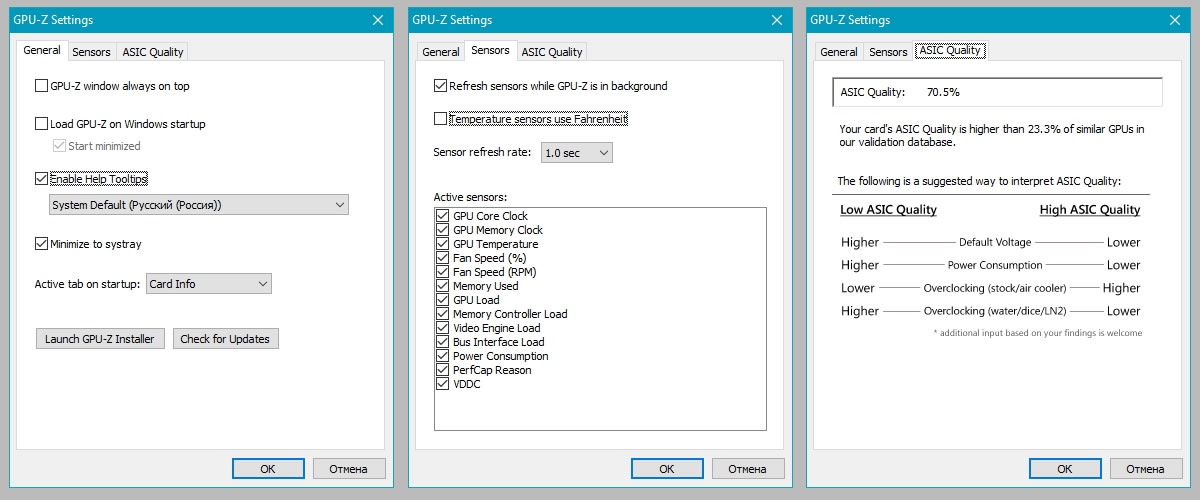Click Отмена button in Sensors window
1200x500 pixels.
747,468
